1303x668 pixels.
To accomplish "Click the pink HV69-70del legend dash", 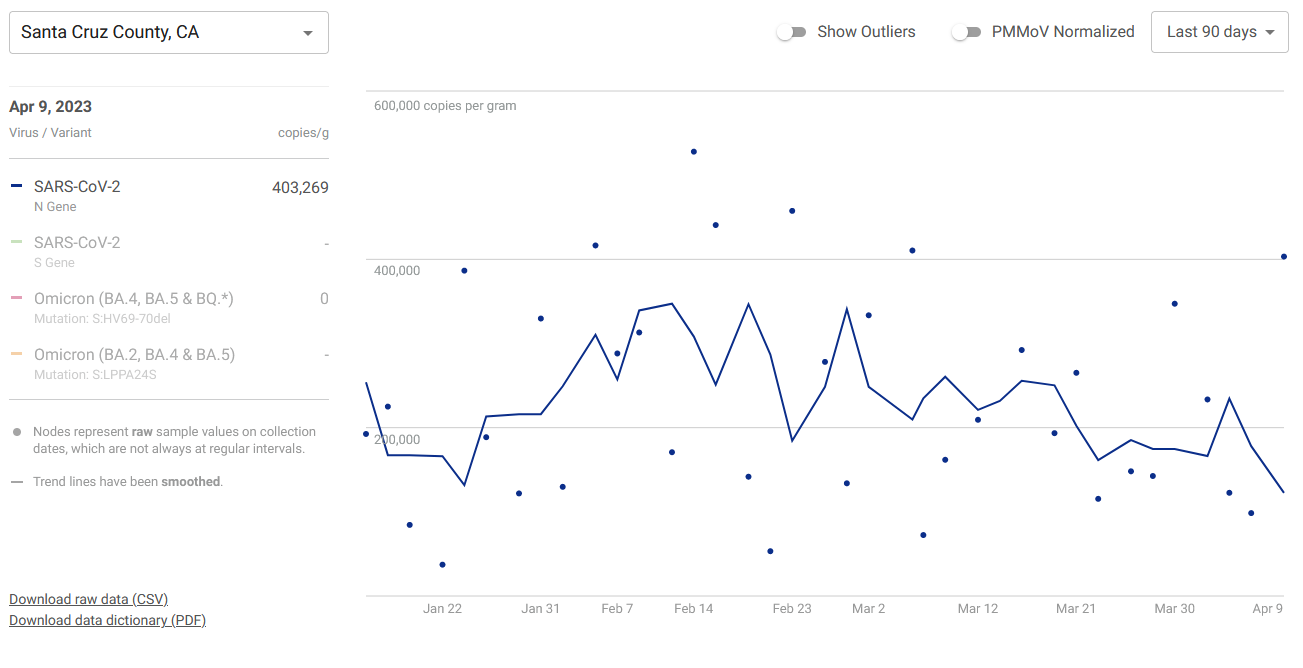I will point(16,298).
